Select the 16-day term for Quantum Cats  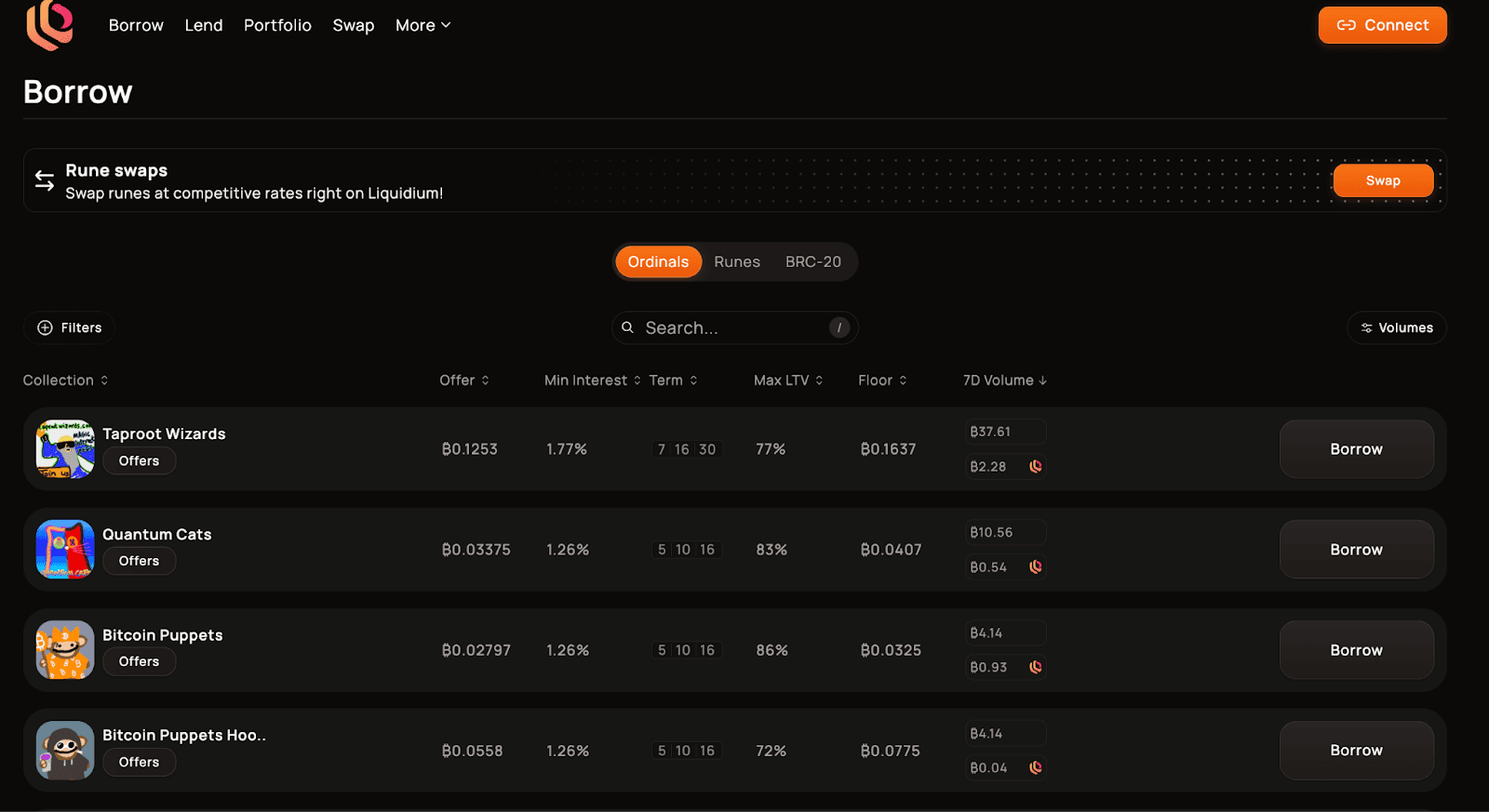(x=707, y=550)
